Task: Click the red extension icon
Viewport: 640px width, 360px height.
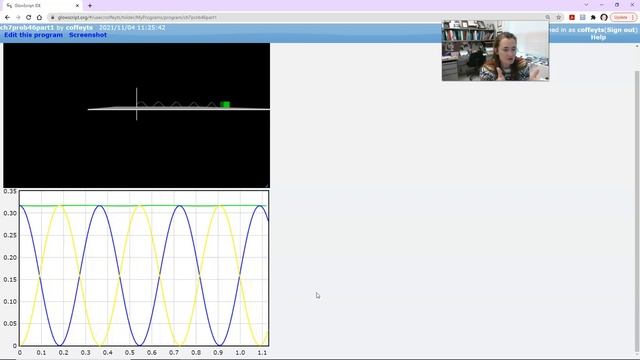Action: (572, 18)
